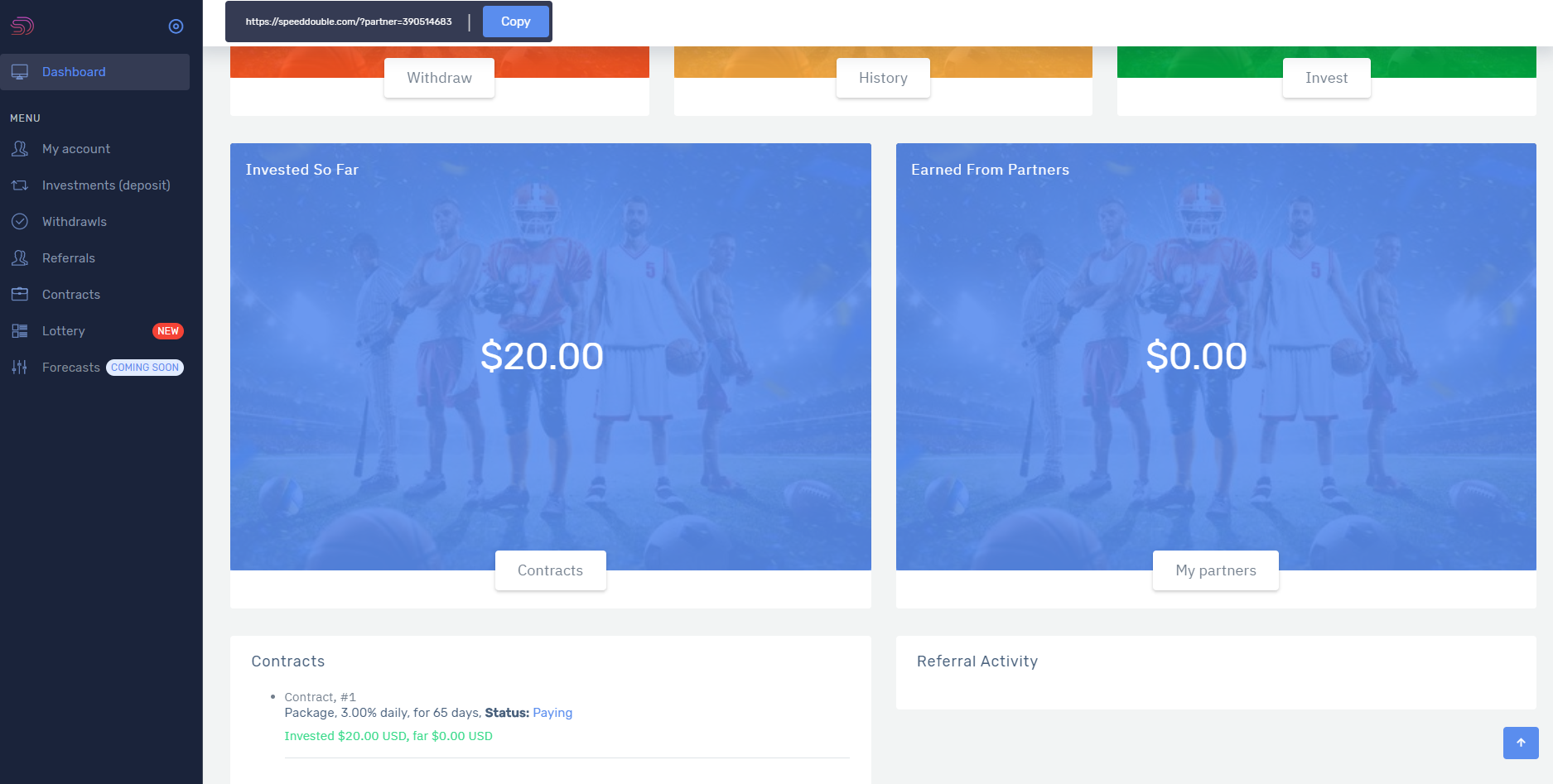Click the Dashboard monitor icon

20,72
